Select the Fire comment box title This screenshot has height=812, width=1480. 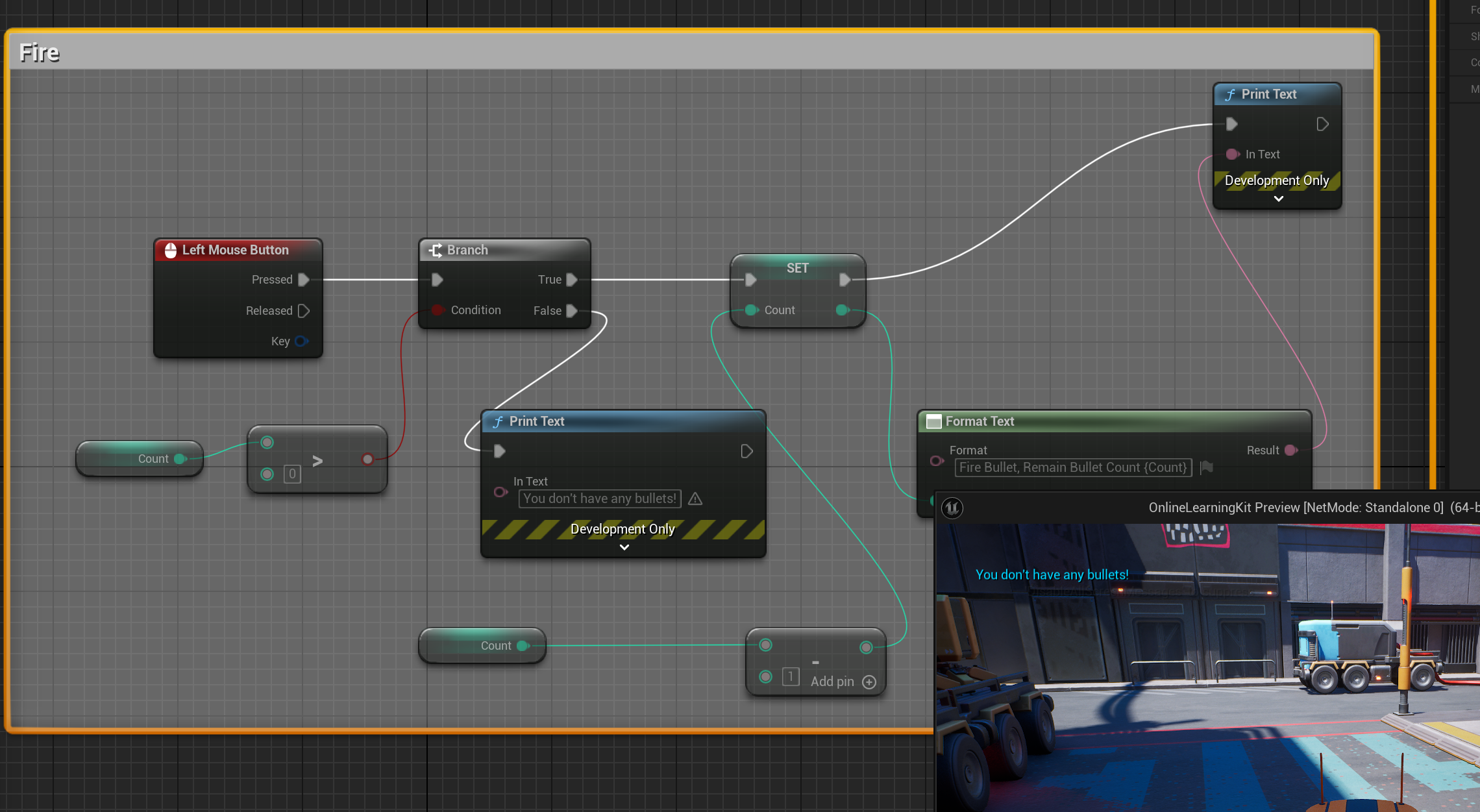click(x=40, y=53)
